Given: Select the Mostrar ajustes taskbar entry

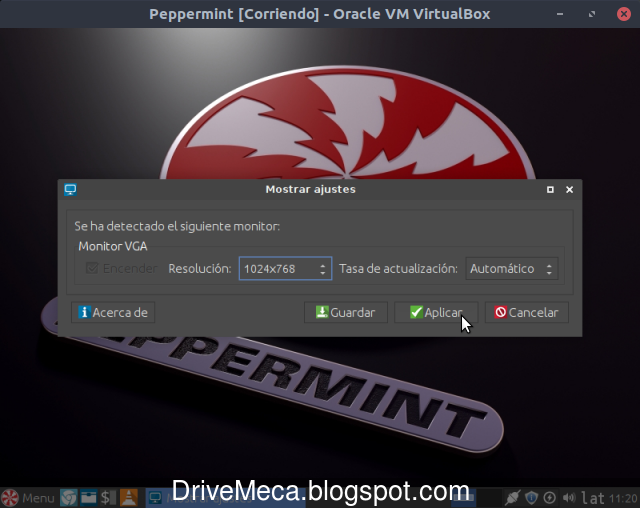Looking at the screenshot, I should [226, 498].
